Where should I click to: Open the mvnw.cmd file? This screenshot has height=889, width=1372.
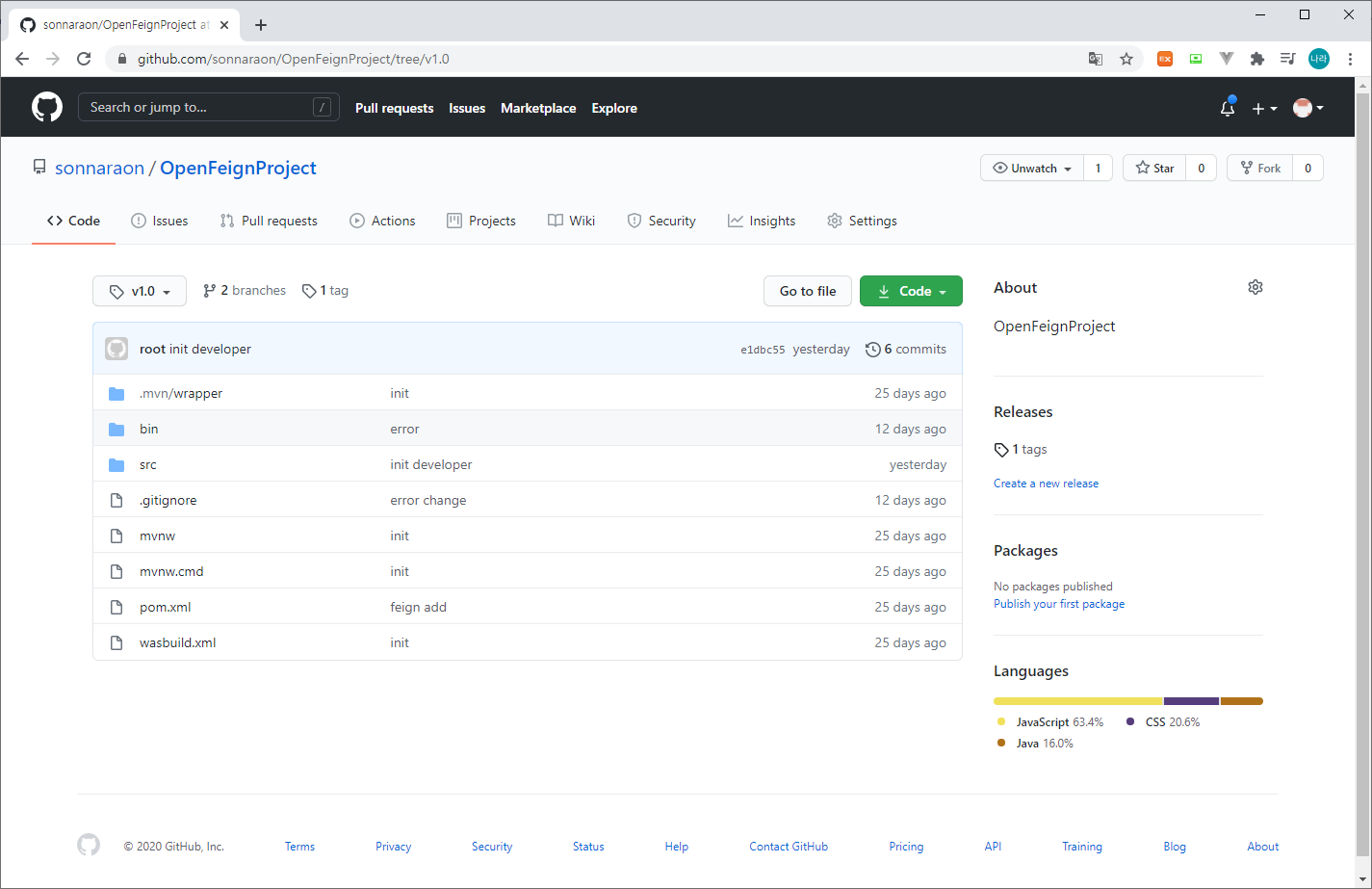tap(171, 571)
